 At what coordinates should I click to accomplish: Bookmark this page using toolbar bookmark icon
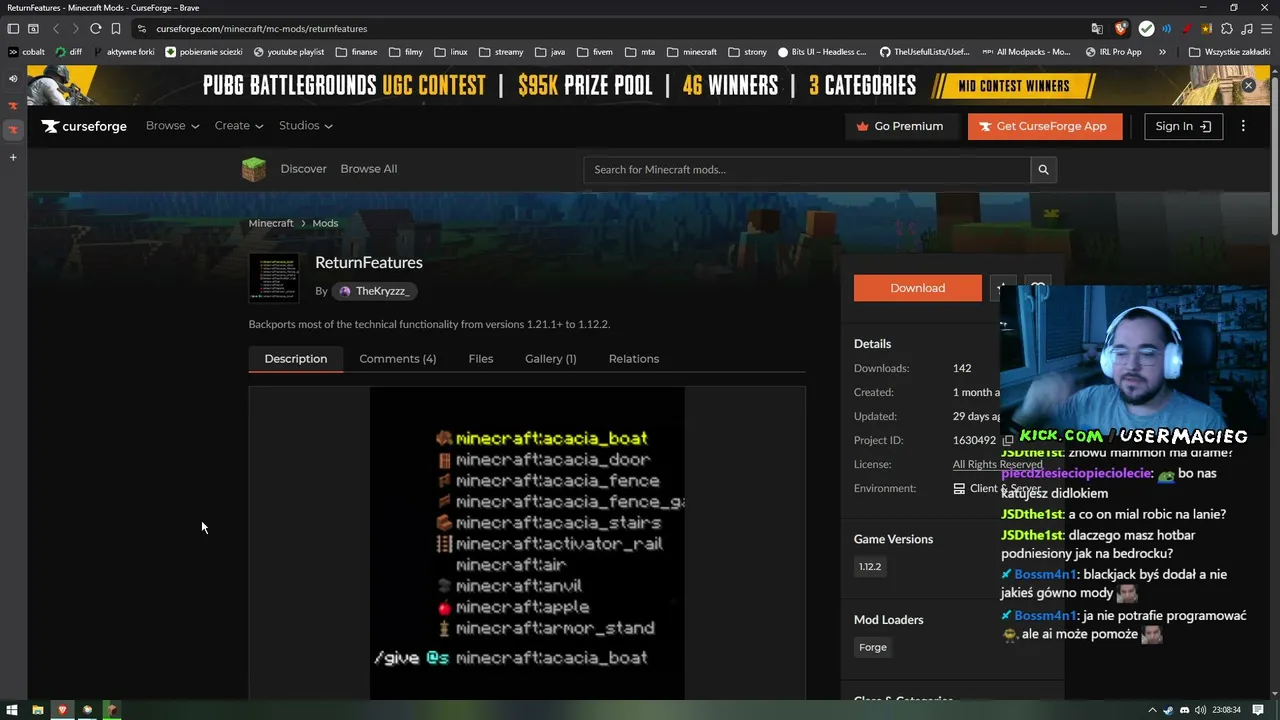click(116, 29)
